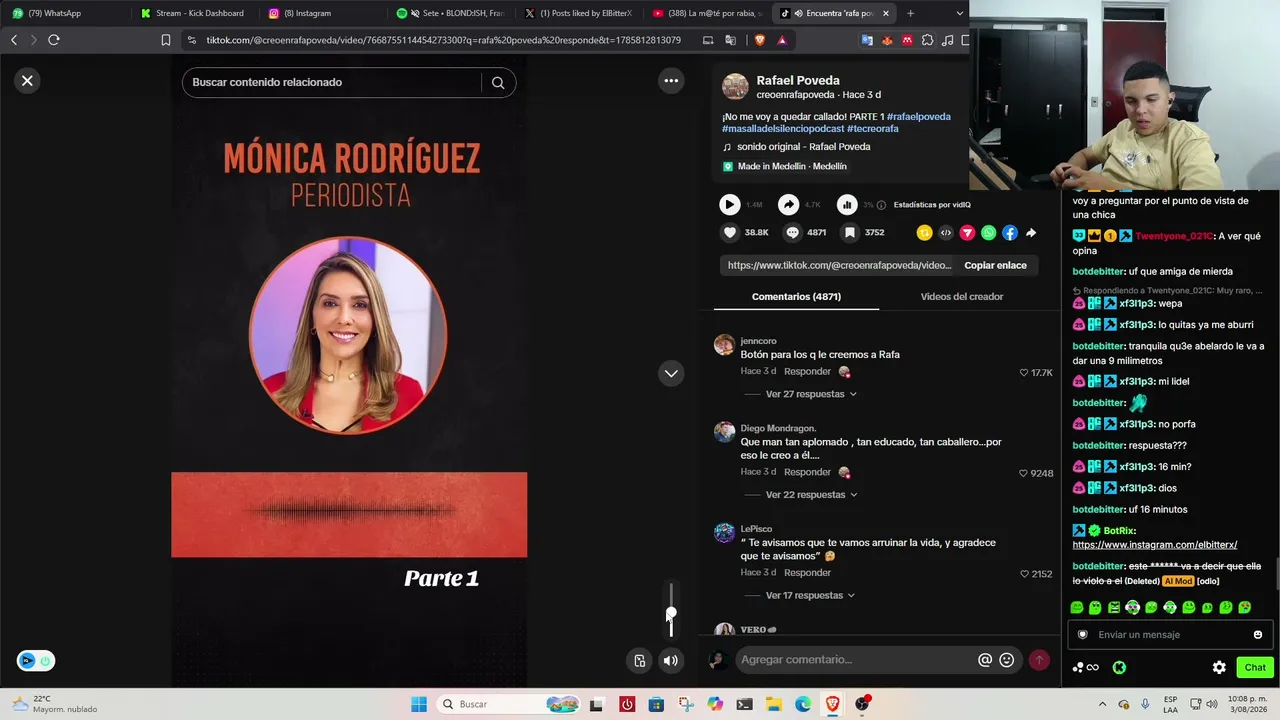Close the TikTok video viewer
Viewport: 1280px width, 720px height.
[28, 81]
